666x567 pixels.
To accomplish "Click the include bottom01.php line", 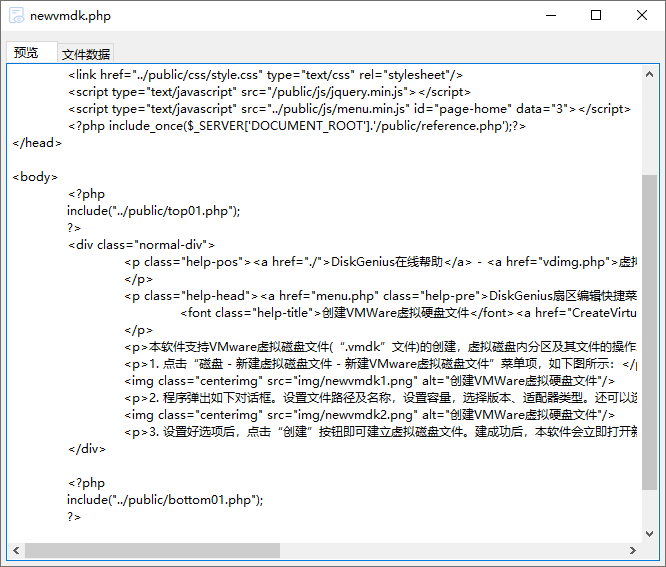I will 165,499.
